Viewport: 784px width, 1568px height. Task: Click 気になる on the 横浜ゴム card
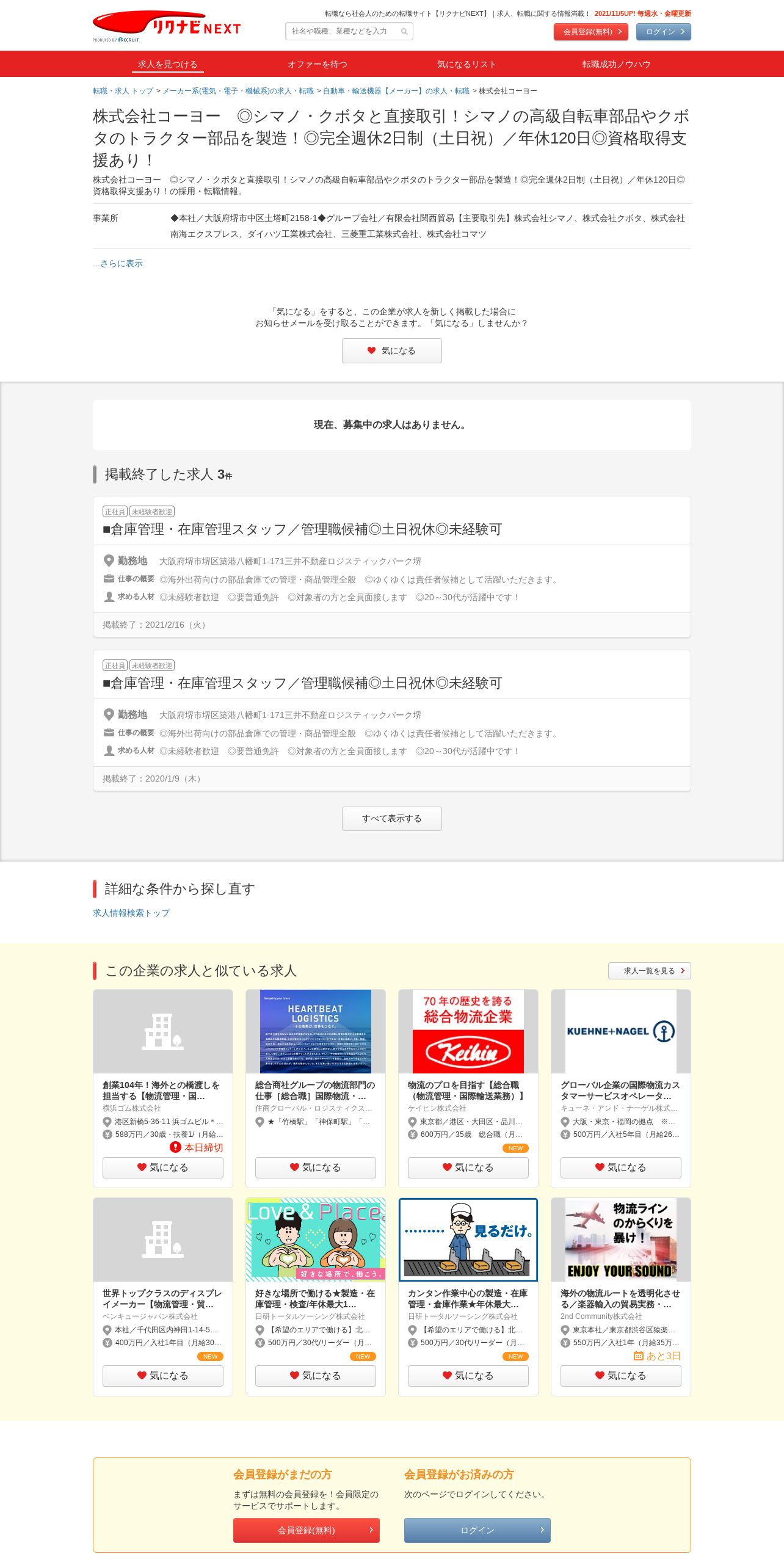click(163, 1167)
